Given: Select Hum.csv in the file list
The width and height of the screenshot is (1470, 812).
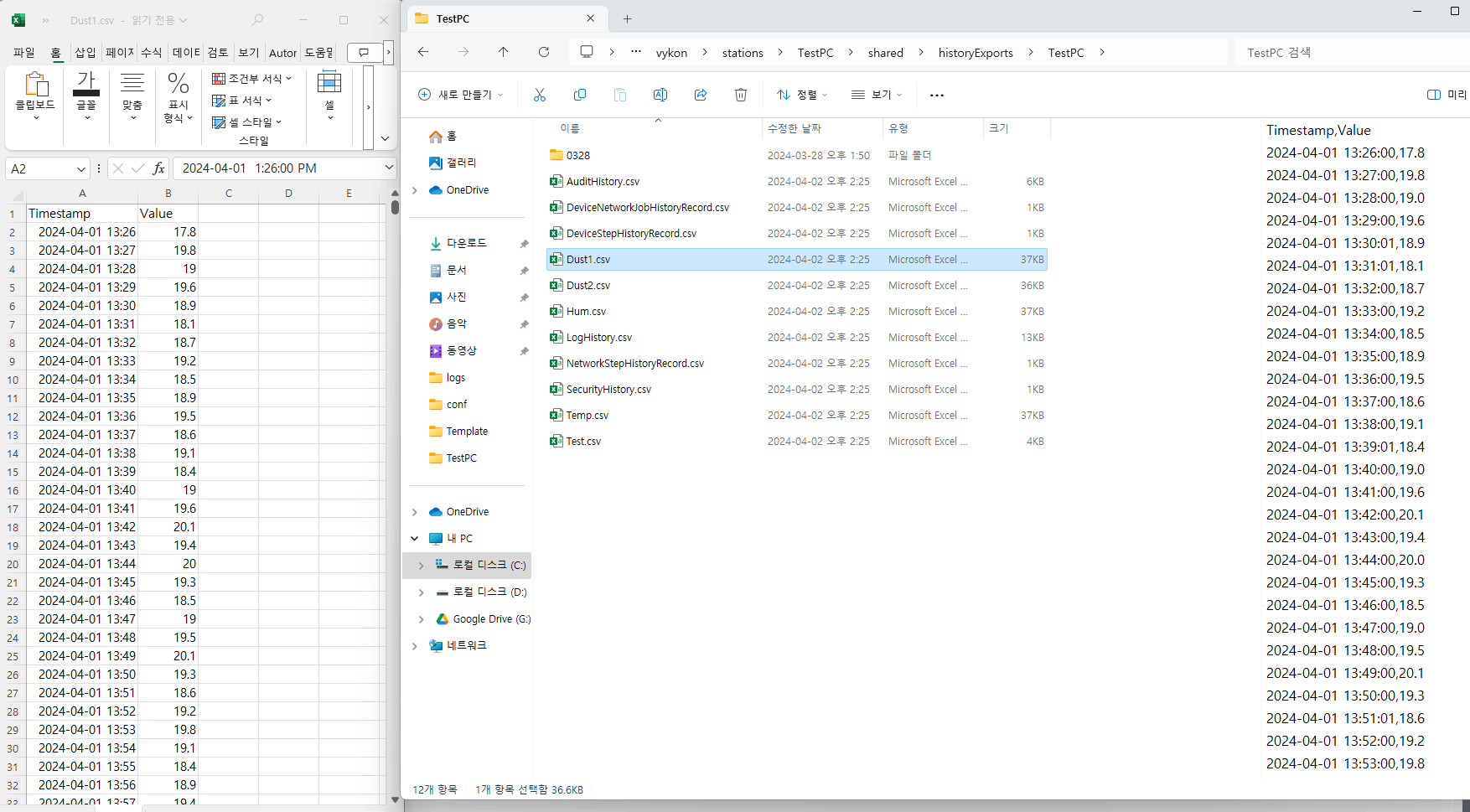Looking at the screenshot, I should click(796, 312).
